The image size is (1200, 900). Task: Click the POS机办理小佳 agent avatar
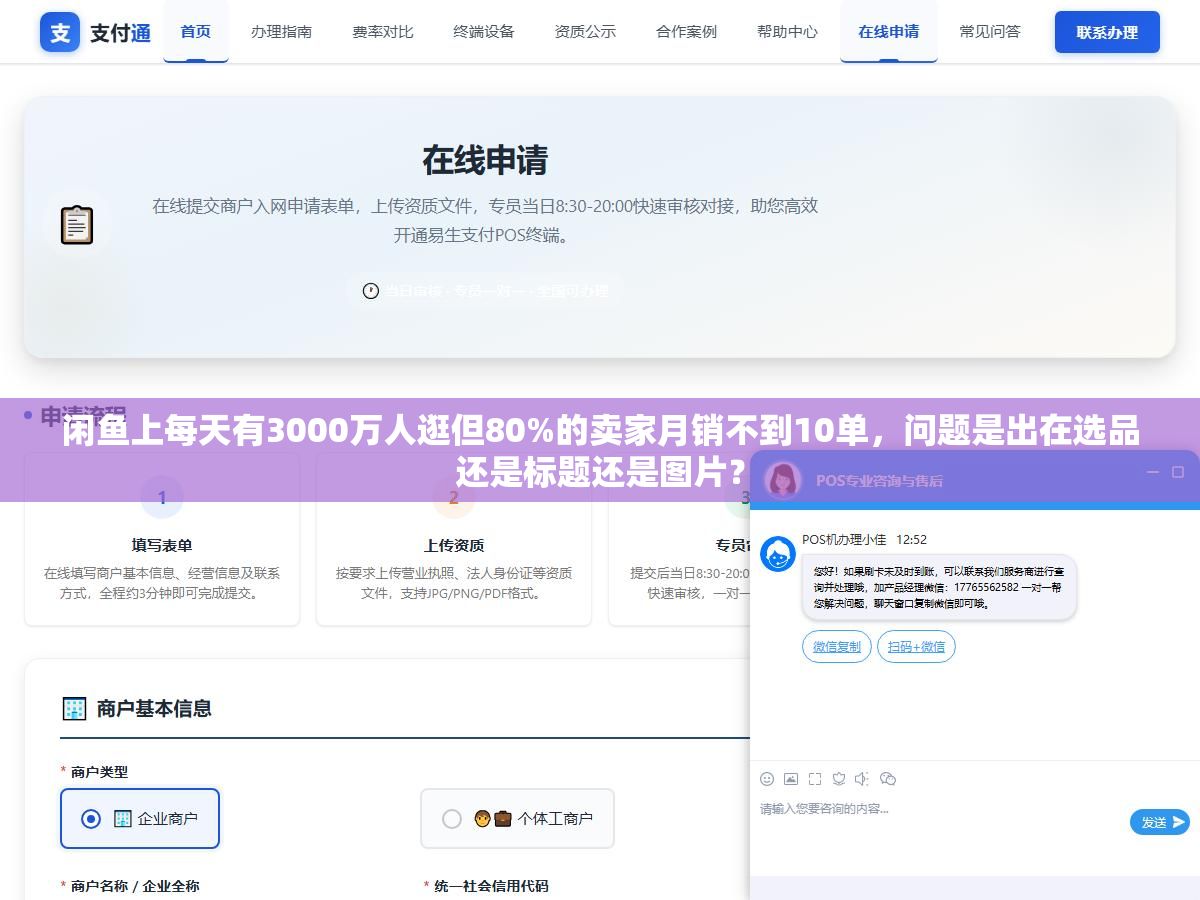pos(778,554)
